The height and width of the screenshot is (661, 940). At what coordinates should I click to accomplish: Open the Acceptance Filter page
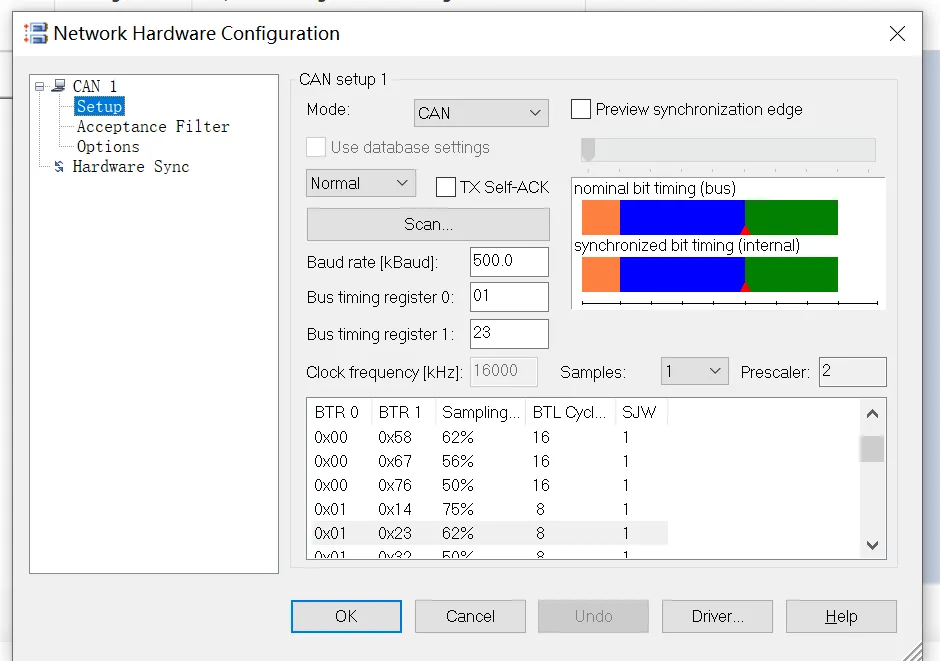pos(153,126)
